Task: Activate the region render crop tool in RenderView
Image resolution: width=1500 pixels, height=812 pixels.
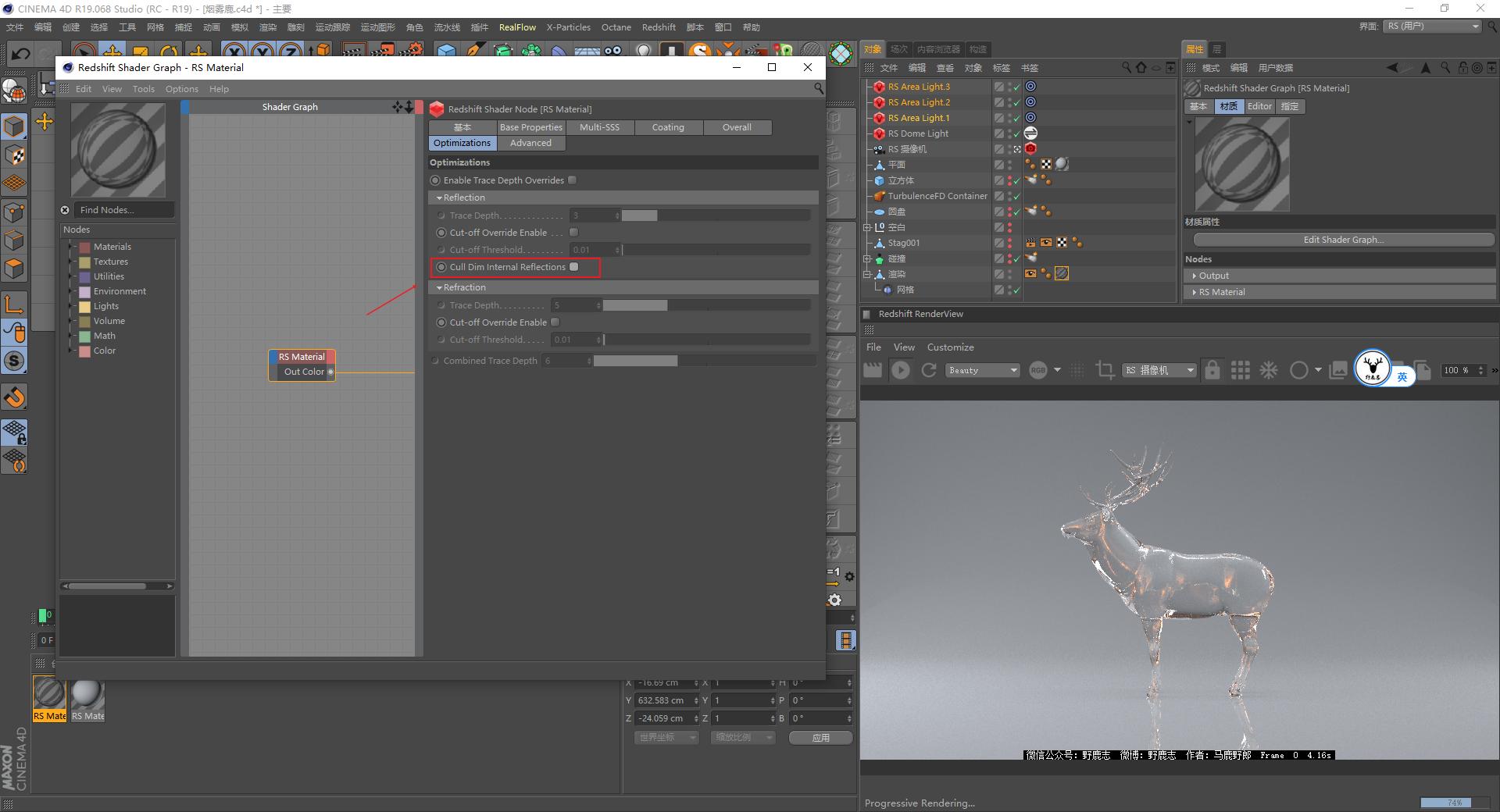Action: coord(1105,369)
